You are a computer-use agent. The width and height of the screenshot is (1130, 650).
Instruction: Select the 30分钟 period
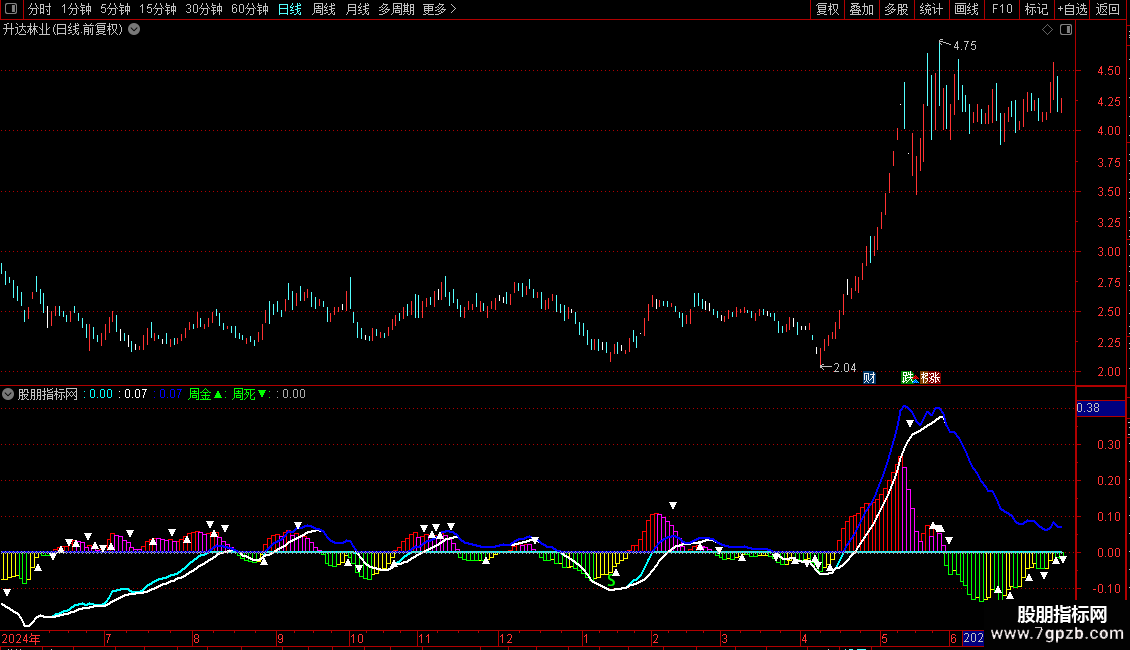coord(204,9)
